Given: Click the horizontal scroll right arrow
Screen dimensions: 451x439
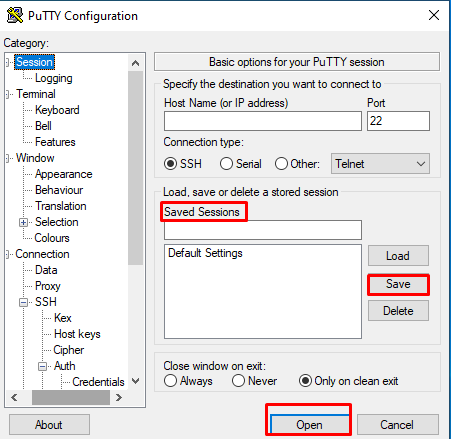Looking at the screenshot, I should [119, 397].
